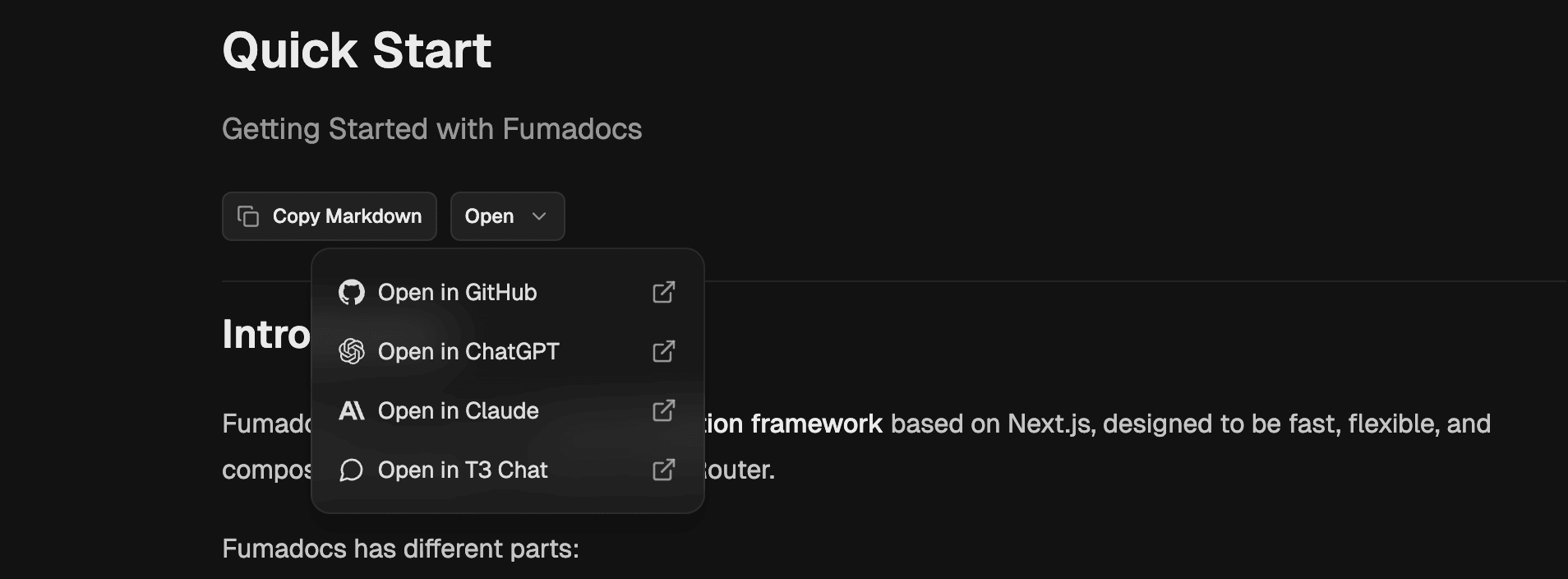This screenshot has height=579, width=1568.
Task: Select Open in ChatGPT from the menu
Action: tap(468, 351)
